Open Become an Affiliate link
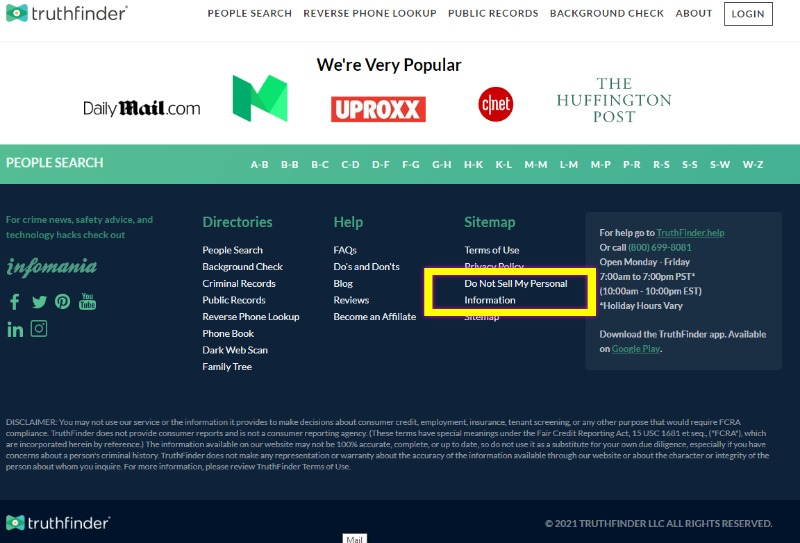Viewport: 800px width, 543px height. (374, 317)
